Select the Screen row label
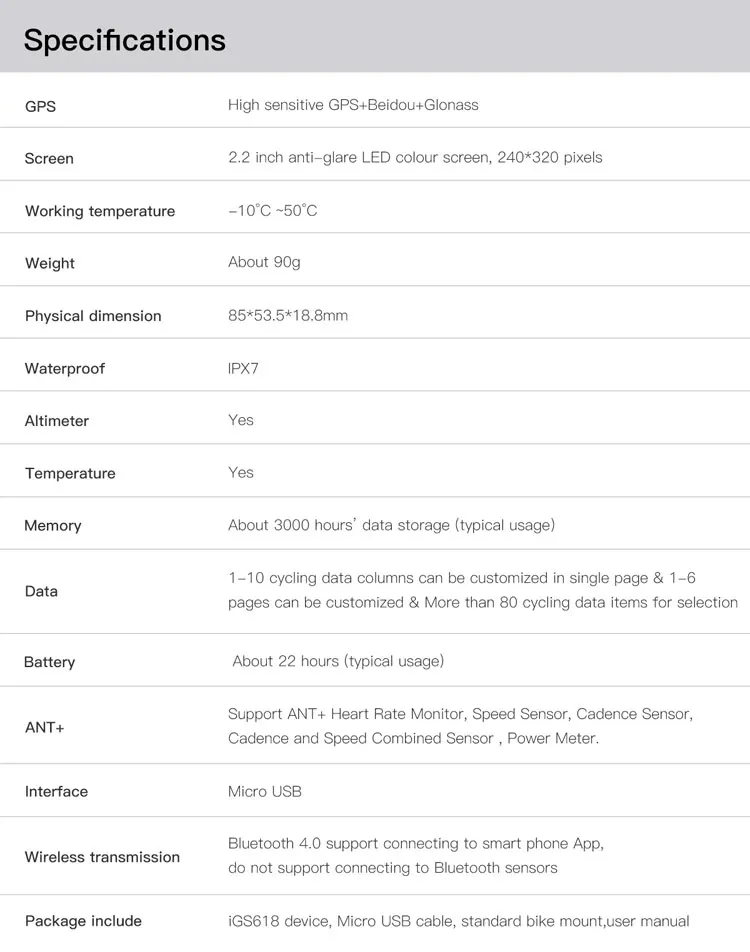750x952 pixels. click(49, 158)
